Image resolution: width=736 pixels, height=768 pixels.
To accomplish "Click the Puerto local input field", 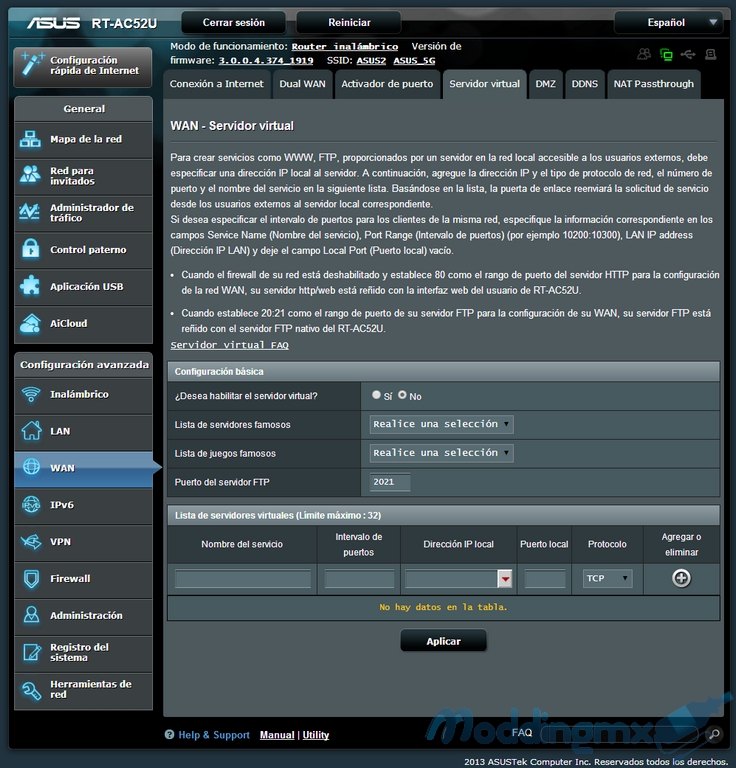I will pos(545,579).
